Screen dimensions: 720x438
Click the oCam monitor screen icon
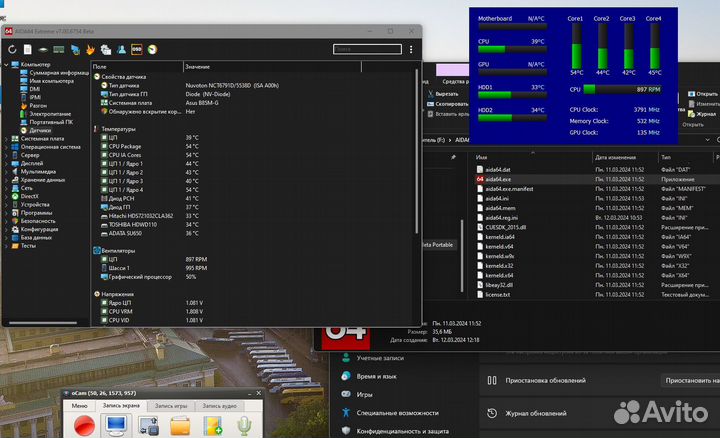tap(116, 425)
